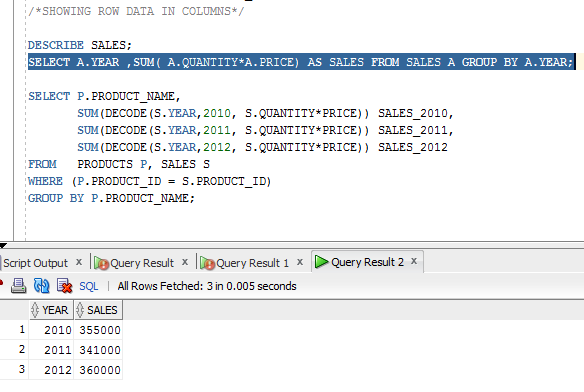
Task: Select the sales value 360000
Action: coord(98,370)
